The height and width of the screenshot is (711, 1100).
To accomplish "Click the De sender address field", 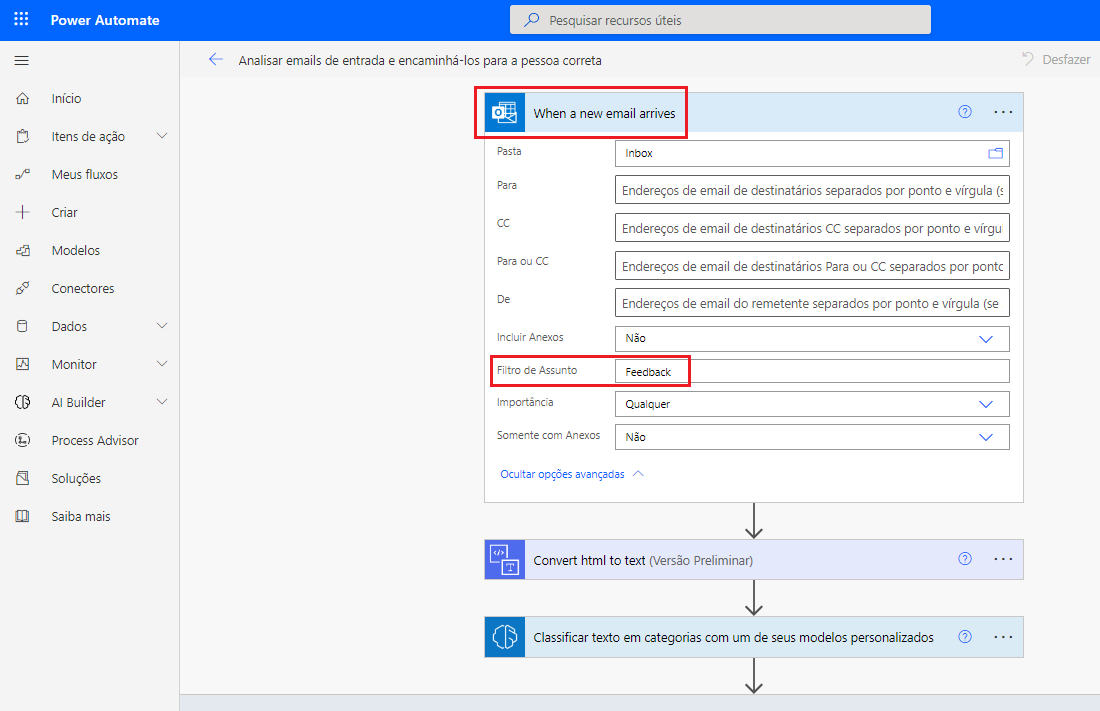I will pyautogui.click(x=812, y=303).
